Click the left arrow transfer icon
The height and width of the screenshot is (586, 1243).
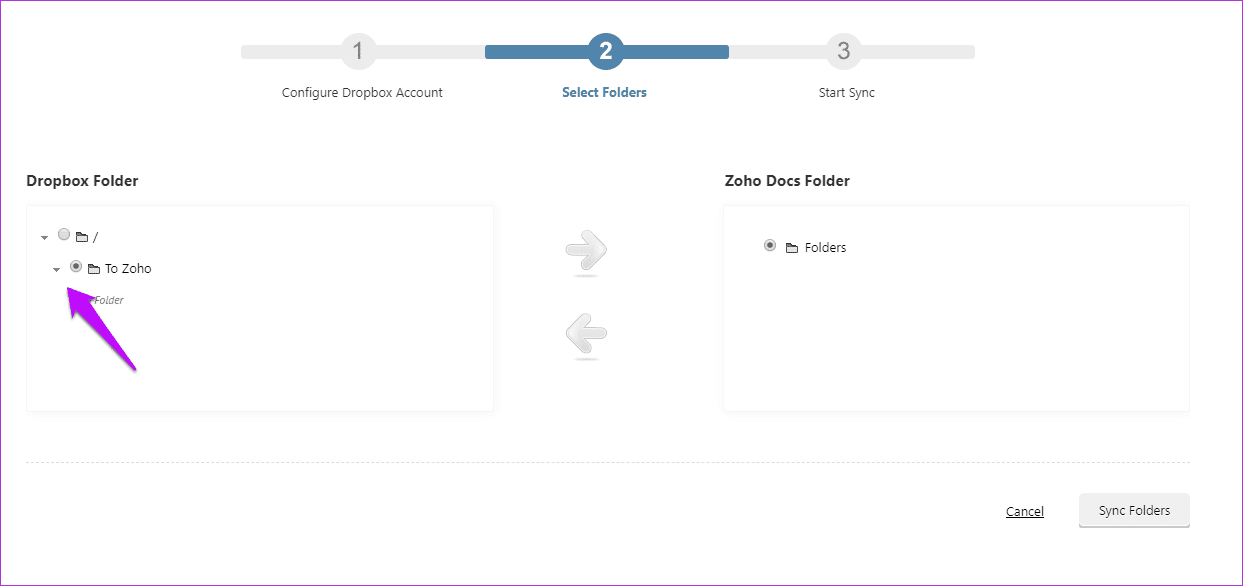[x=586, y=336]
